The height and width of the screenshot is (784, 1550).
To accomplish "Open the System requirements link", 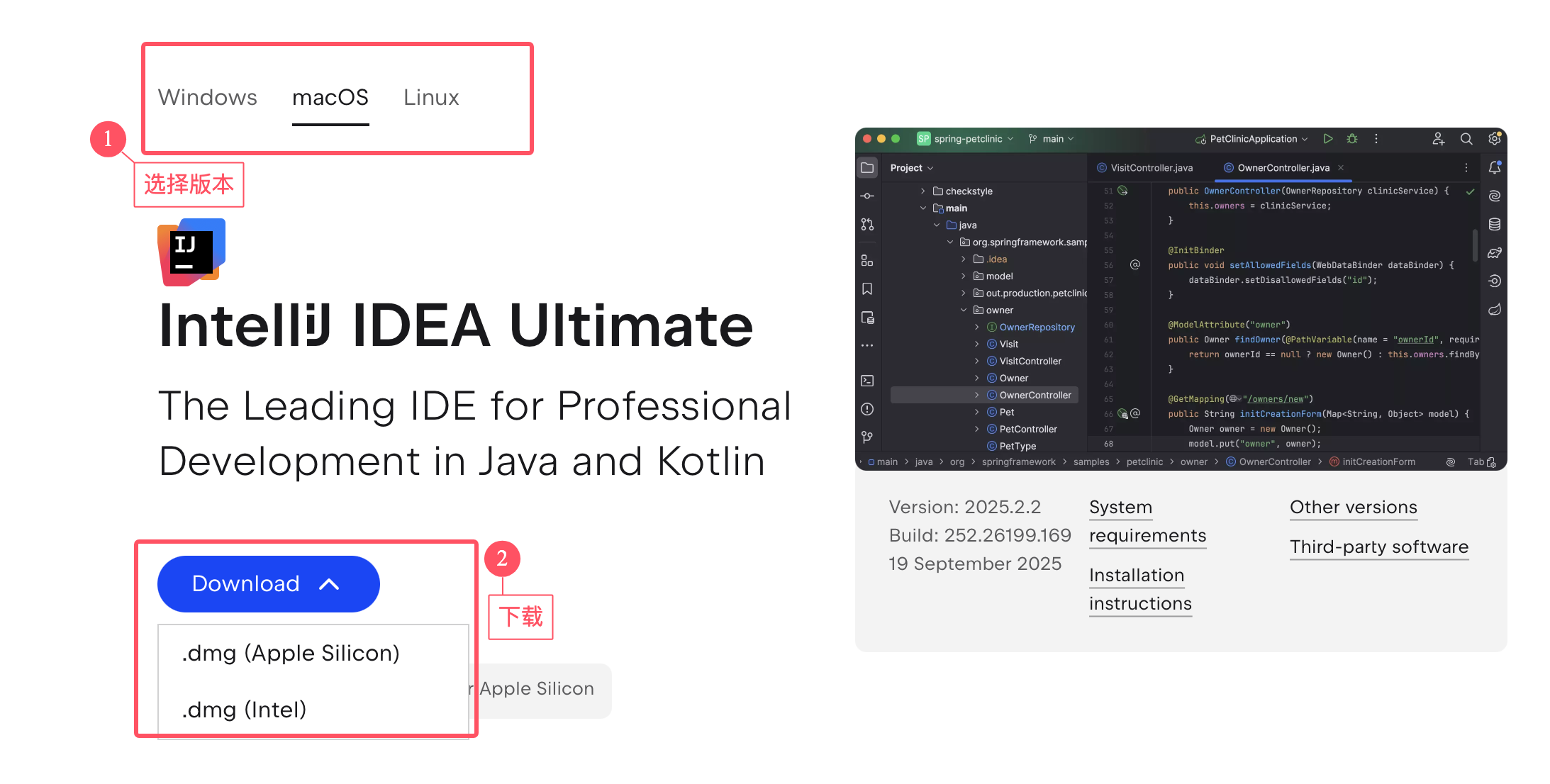I will coord(1147,522).
